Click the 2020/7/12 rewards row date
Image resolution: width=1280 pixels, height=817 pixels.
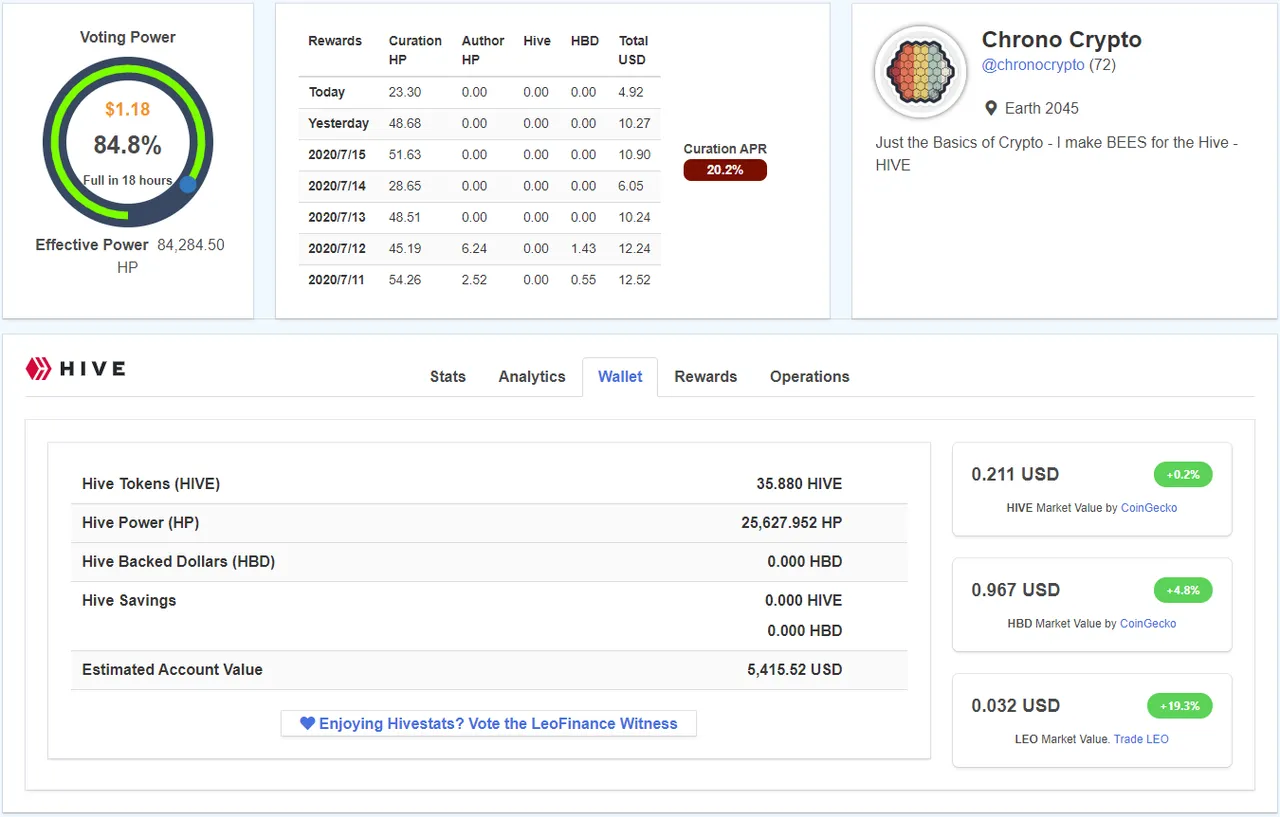tap(337, 249)
